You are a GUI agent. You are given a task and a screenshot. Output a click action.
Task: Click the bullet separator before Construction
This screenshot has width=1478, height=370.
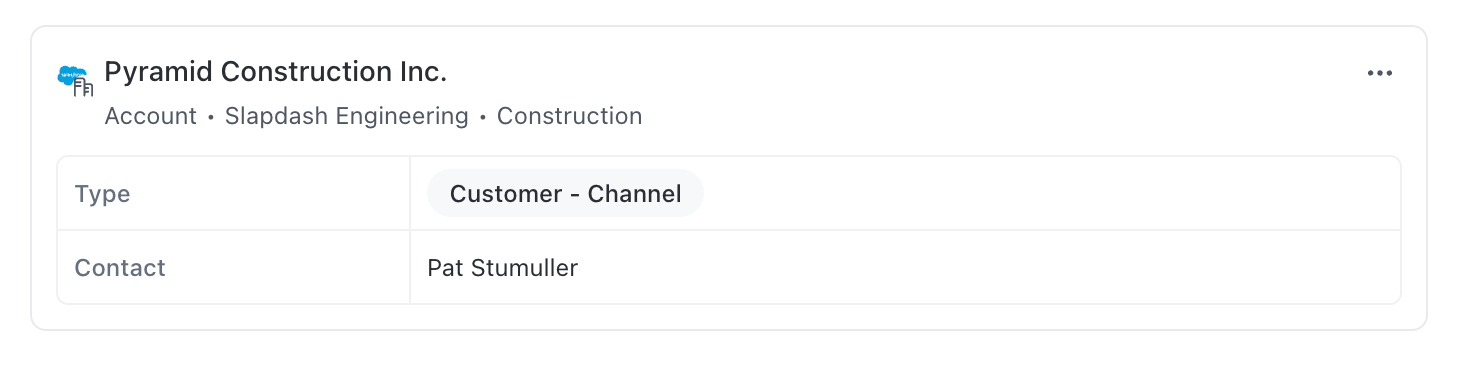coord(483,117)
